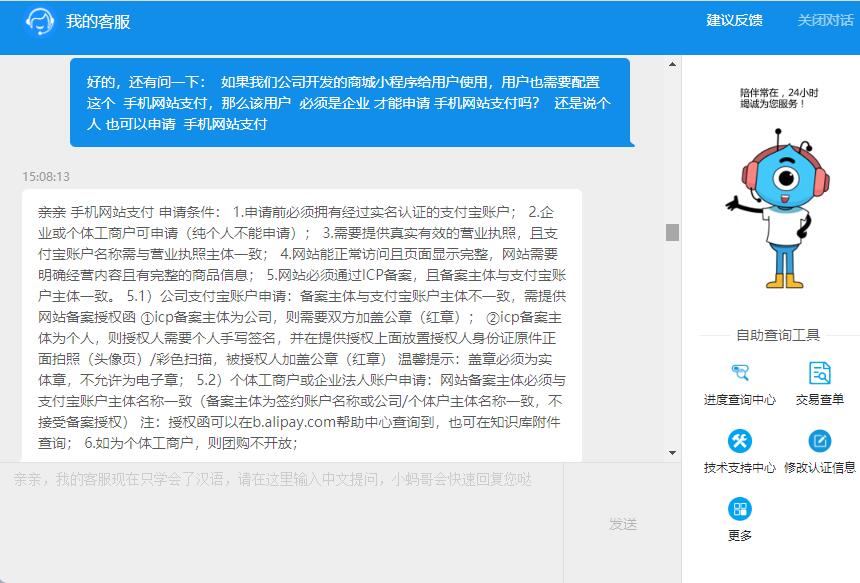The height and width of the screenshot is (583, 860).
Task: Open the 交易查单 icon
Action: pos(819,372)
